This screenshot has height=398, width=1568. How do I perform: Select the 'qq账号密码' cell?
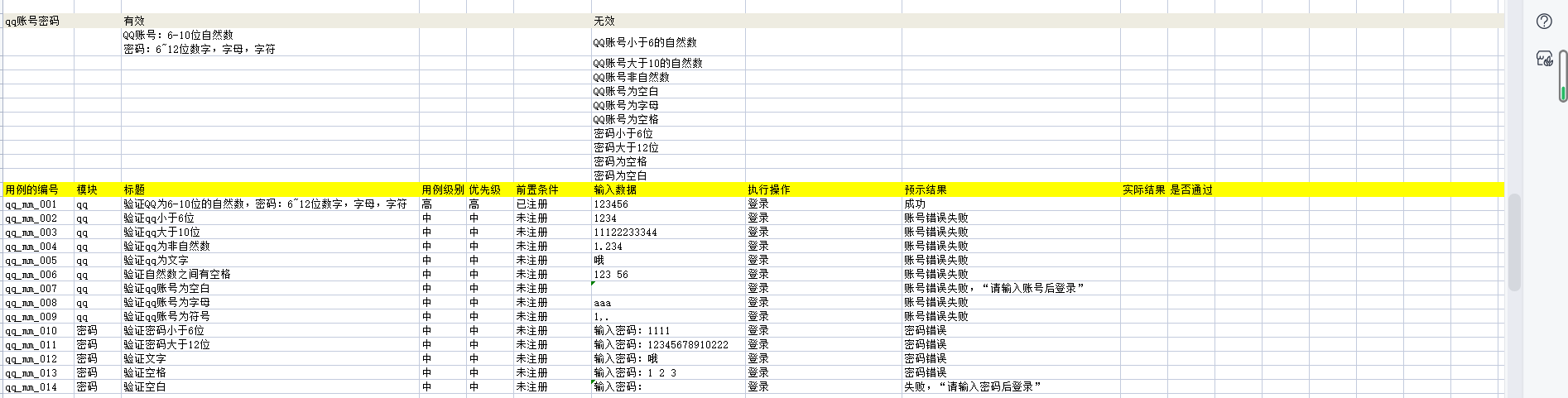point(39,21)
